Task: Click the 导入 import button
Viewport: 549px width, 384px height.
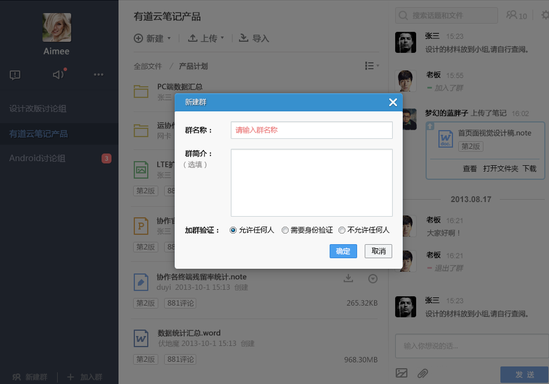Action: [254, 38]
